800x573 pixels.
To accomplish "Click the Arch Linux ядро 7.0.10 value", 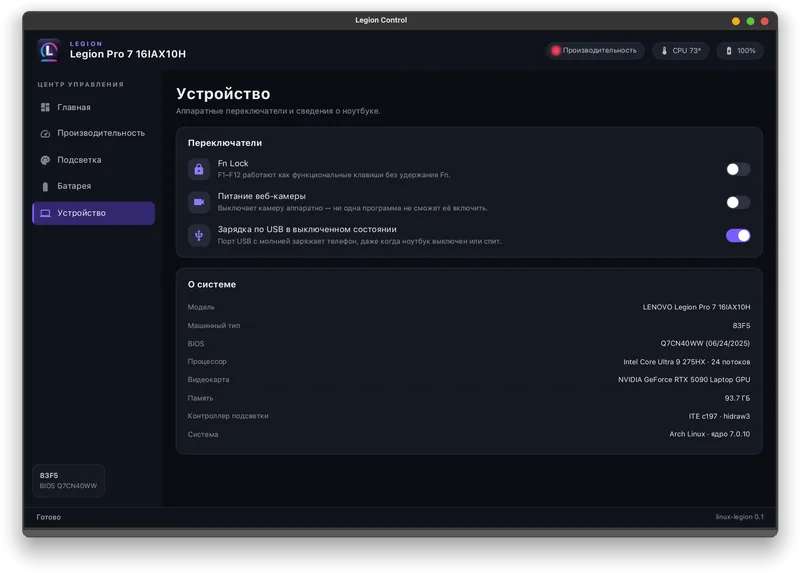I will 710,434.
